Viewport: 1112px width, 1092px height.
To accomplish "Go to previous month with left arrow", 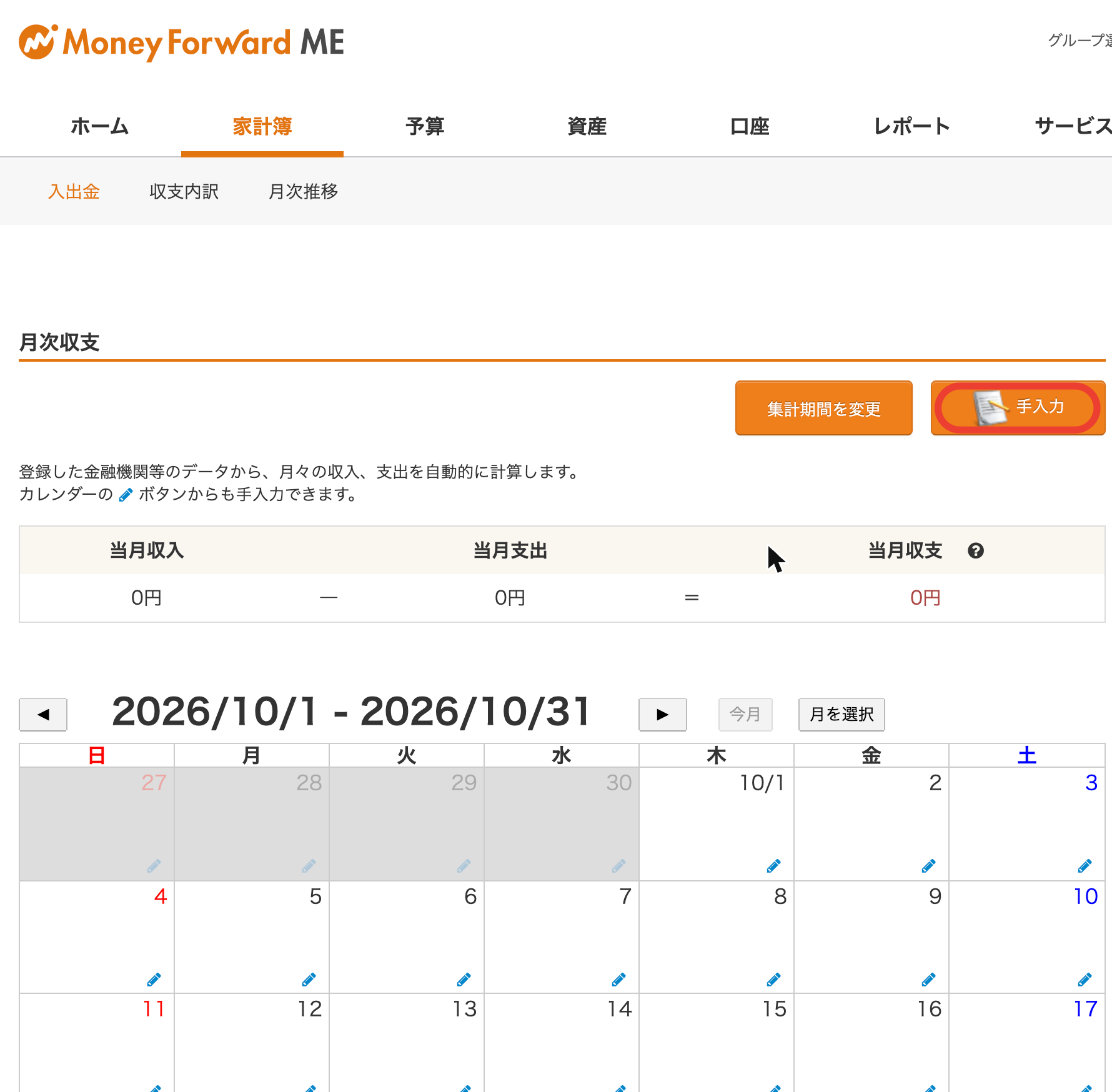I will point(43,714).
